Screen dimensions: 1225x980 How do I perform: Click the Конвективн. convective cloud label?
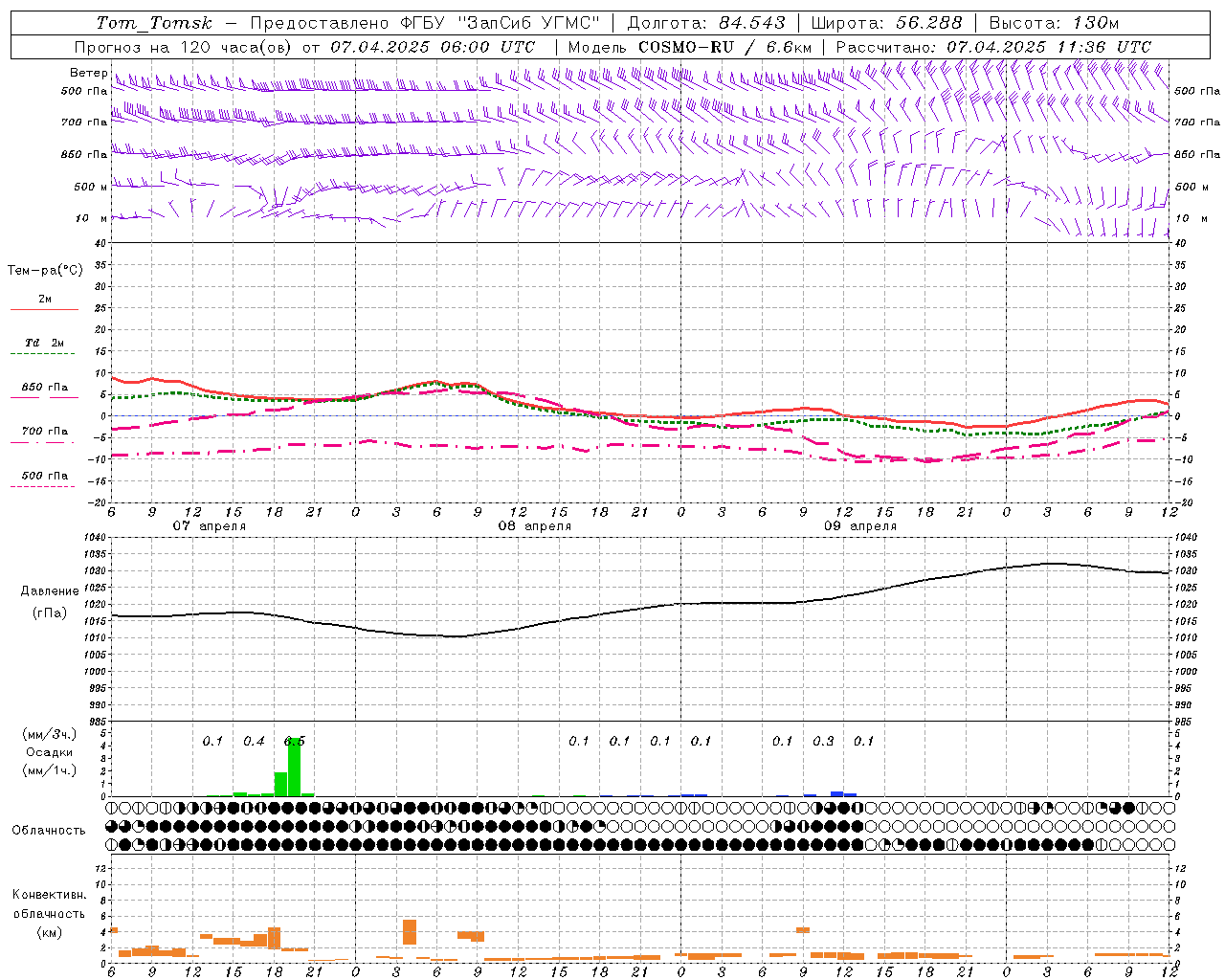pos(49,894)
